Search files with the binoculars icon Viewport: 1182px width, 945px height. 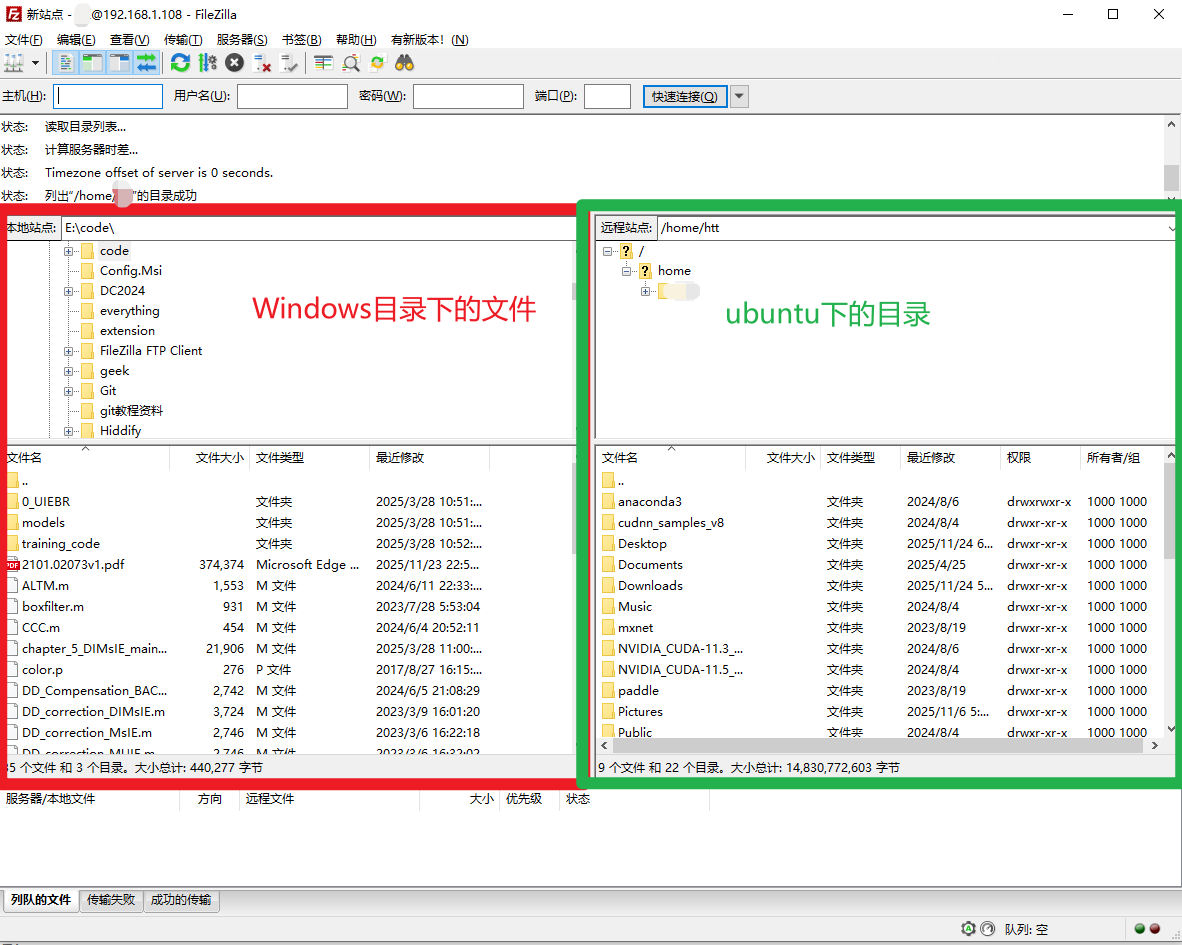pos(405,63)
